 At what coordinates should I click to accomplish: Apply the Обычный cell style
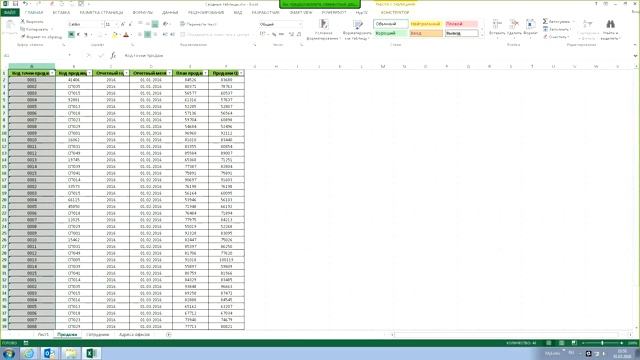pos(391,24)
